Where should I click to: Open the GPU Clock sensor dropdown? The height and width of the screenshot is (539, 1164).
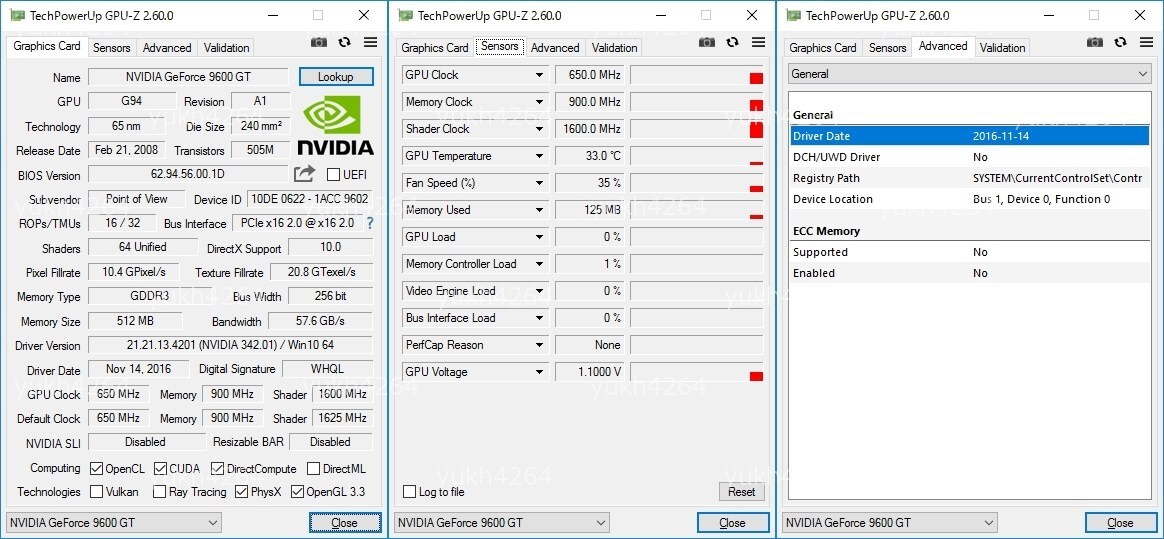tap(540, 75)
